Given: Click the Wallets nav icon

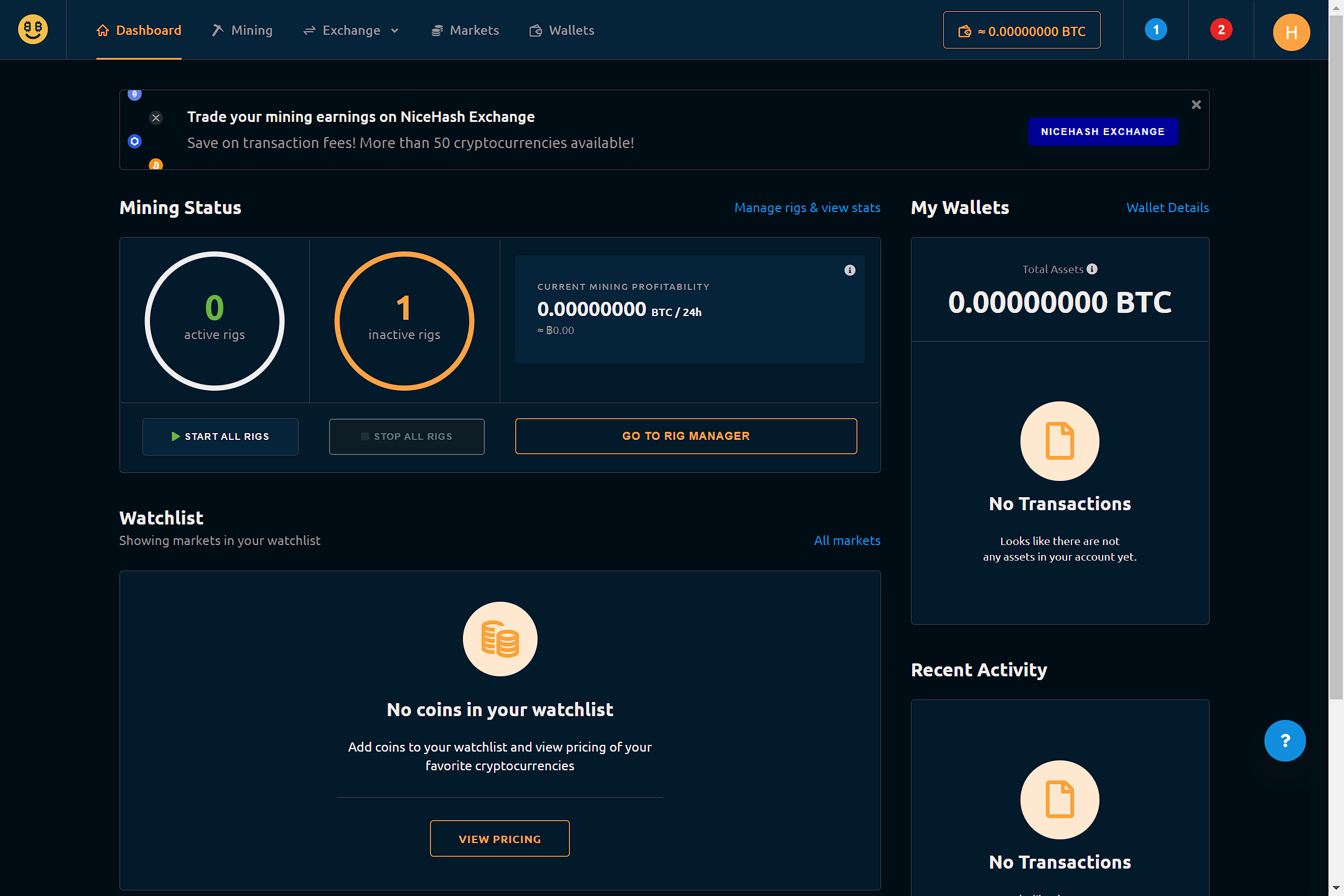Looking at the screenshot, I should 535,30.
